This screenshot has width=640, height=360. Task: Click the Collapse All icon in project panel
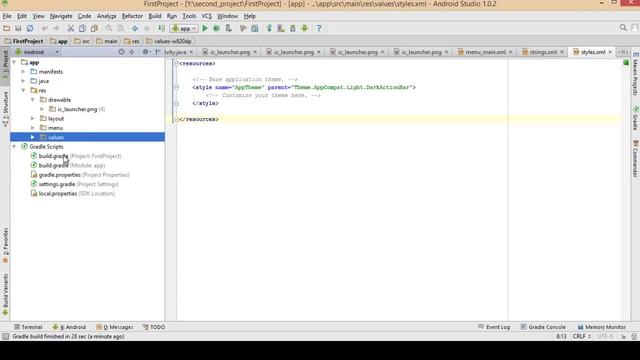coord(131,52)
